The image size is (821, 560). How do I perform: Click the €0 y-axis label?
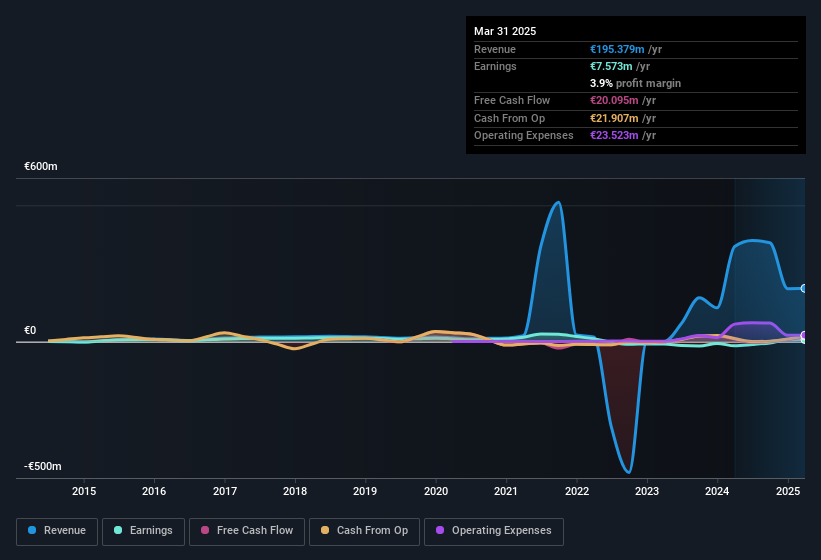point(30,330)
